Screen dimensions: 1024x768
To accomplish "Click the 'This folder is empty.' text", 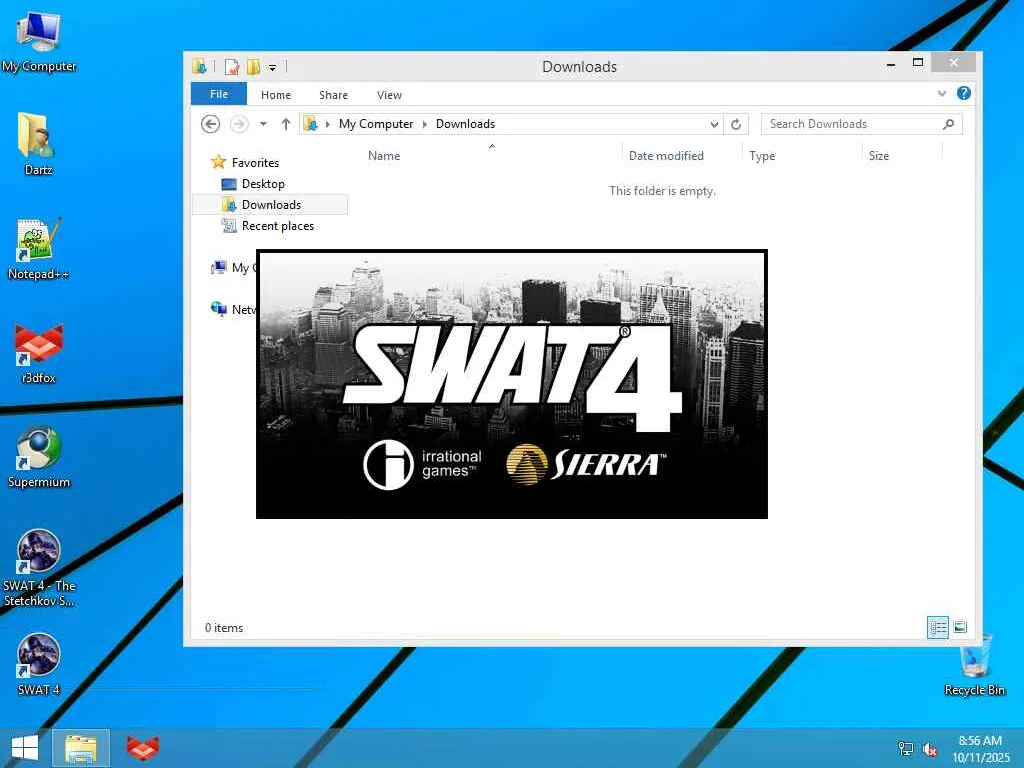I will click(662, 191).
